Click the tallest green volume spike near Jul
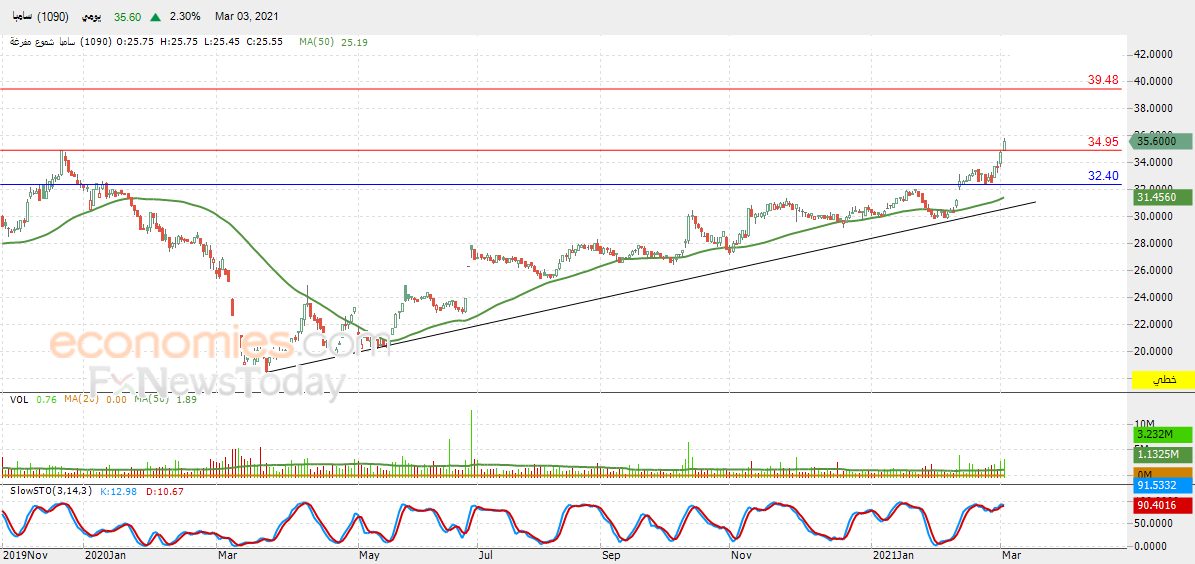The width and height of the screenshot is (1195, 564). [472, 444]
